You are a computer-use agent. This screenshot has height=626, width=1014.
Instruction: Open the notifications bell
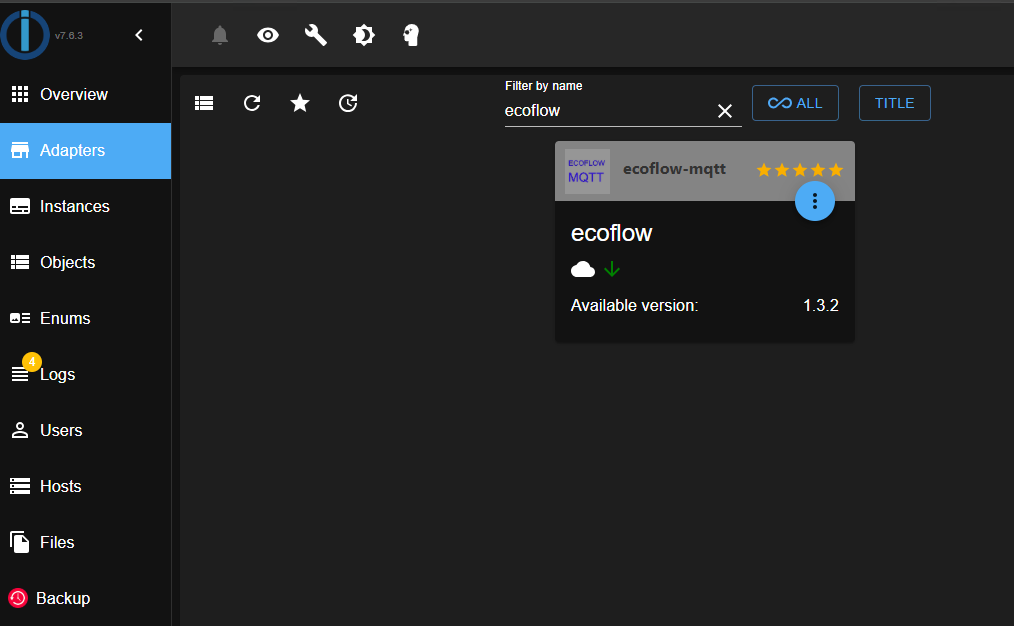[220, 35]
